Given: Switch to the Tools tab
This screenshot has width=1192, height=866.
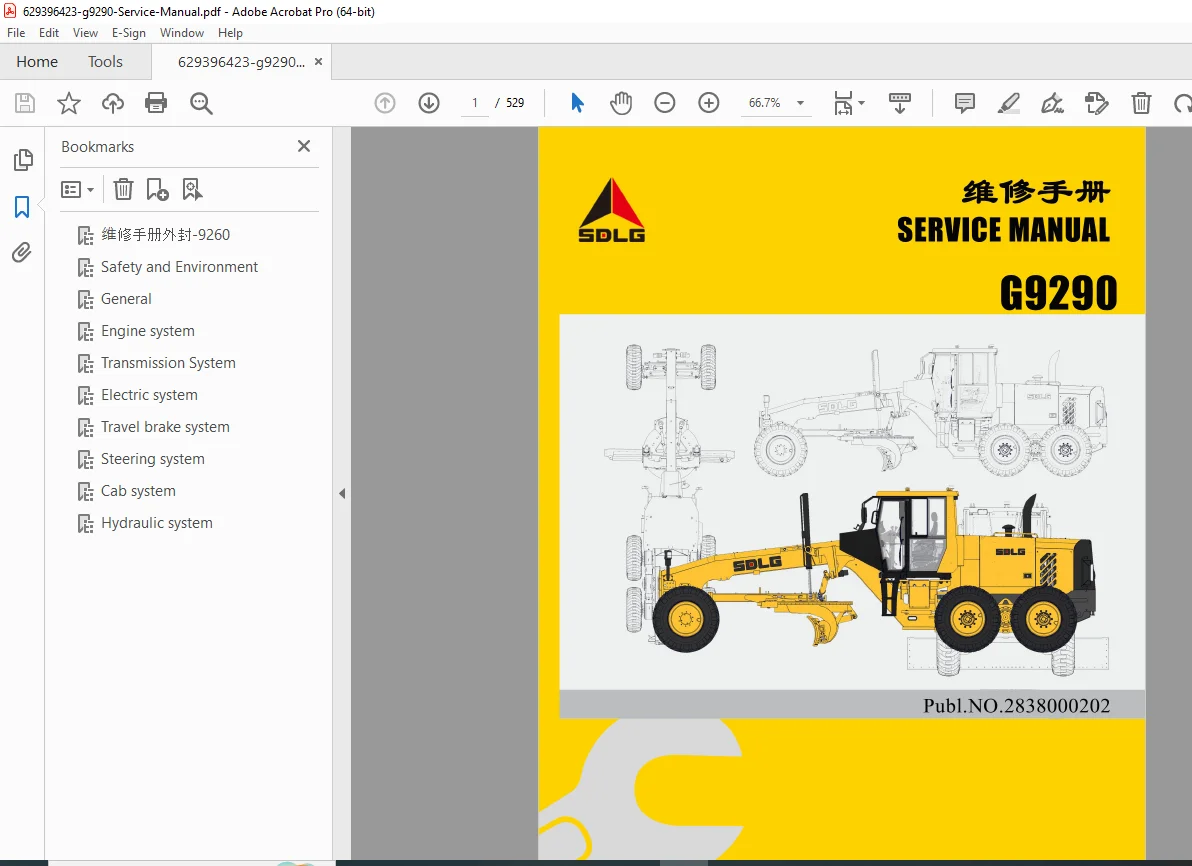Looking at the screenshot, I should (x=105, y=62).
